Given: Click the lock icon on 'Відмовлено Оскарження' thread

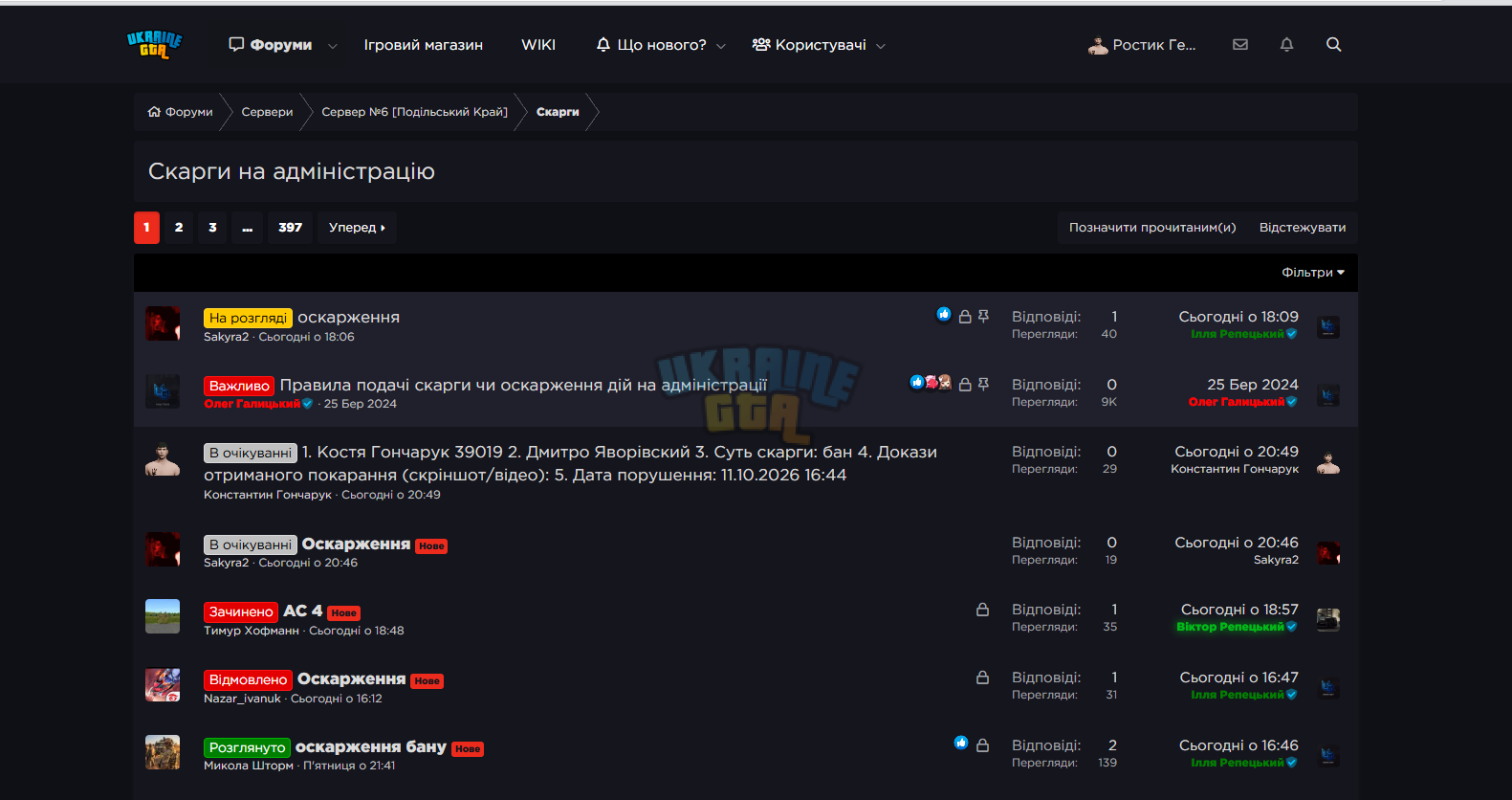Looking at the screenshot, I should 982,678.
